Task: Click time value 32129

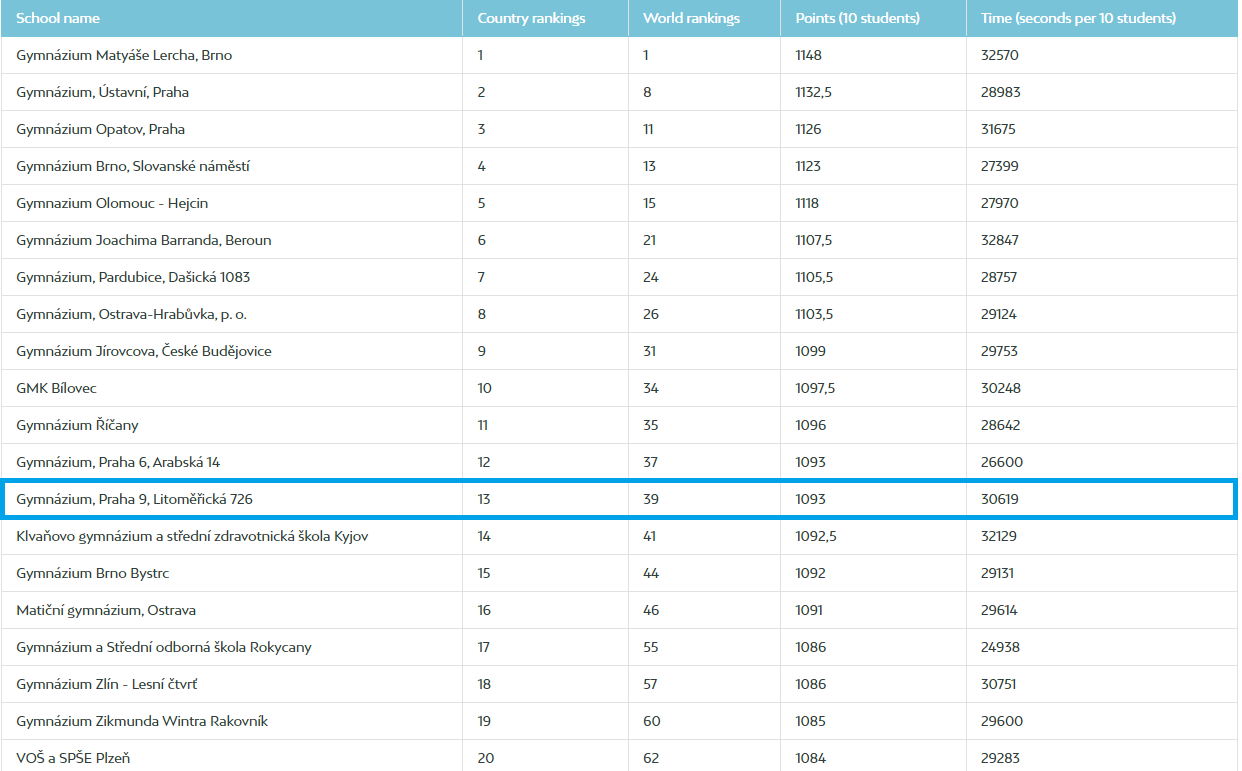Action: pos(999,536)
